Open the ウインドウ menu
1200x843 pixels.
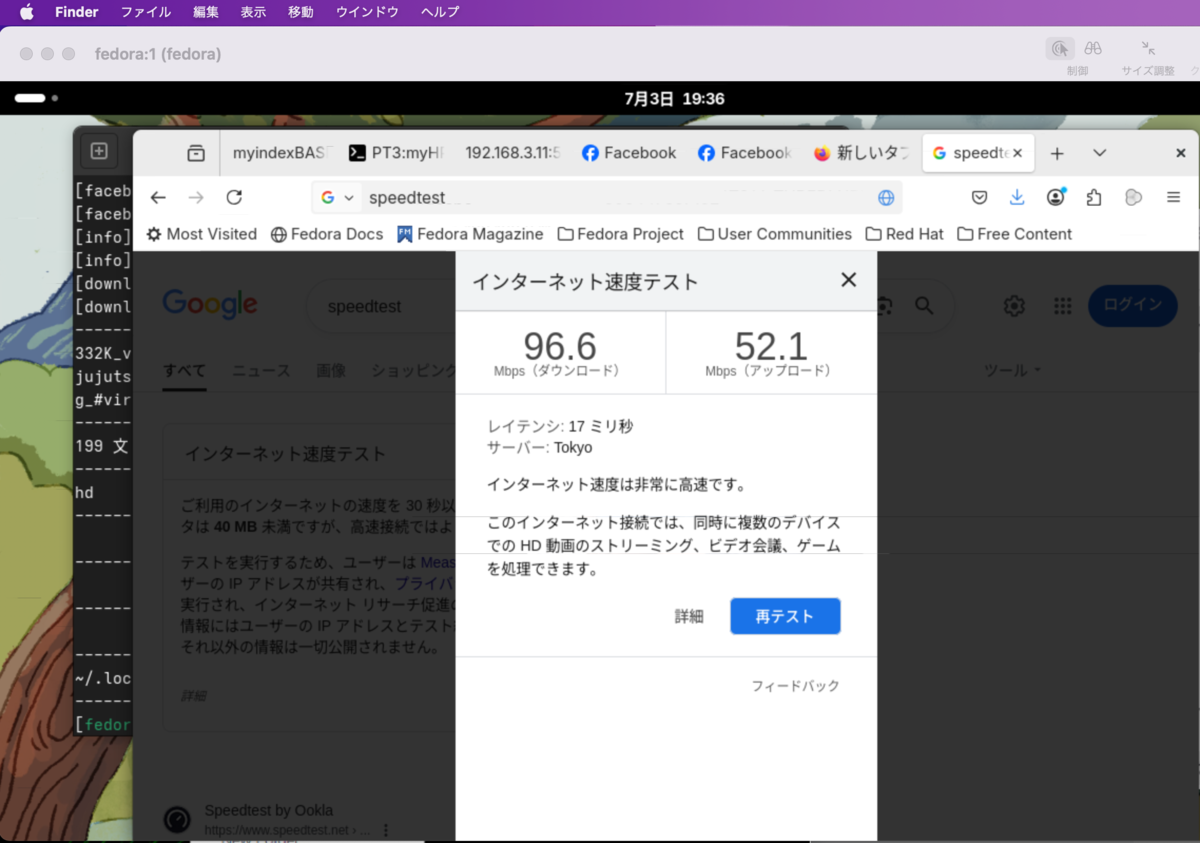pos(367,12)
